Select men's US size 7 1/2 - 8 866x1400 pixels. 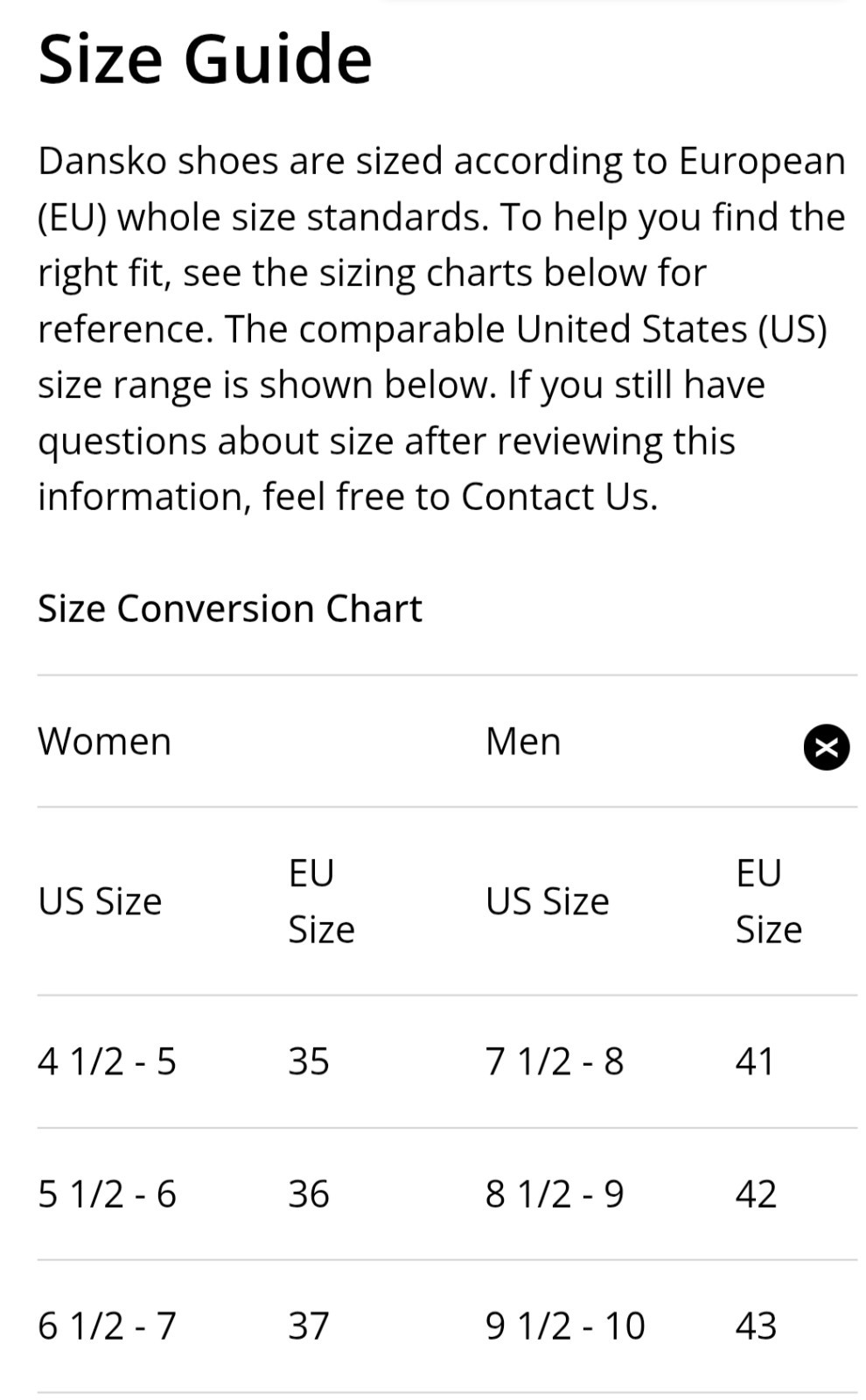pyautogui.click(x=555, y=1061)
